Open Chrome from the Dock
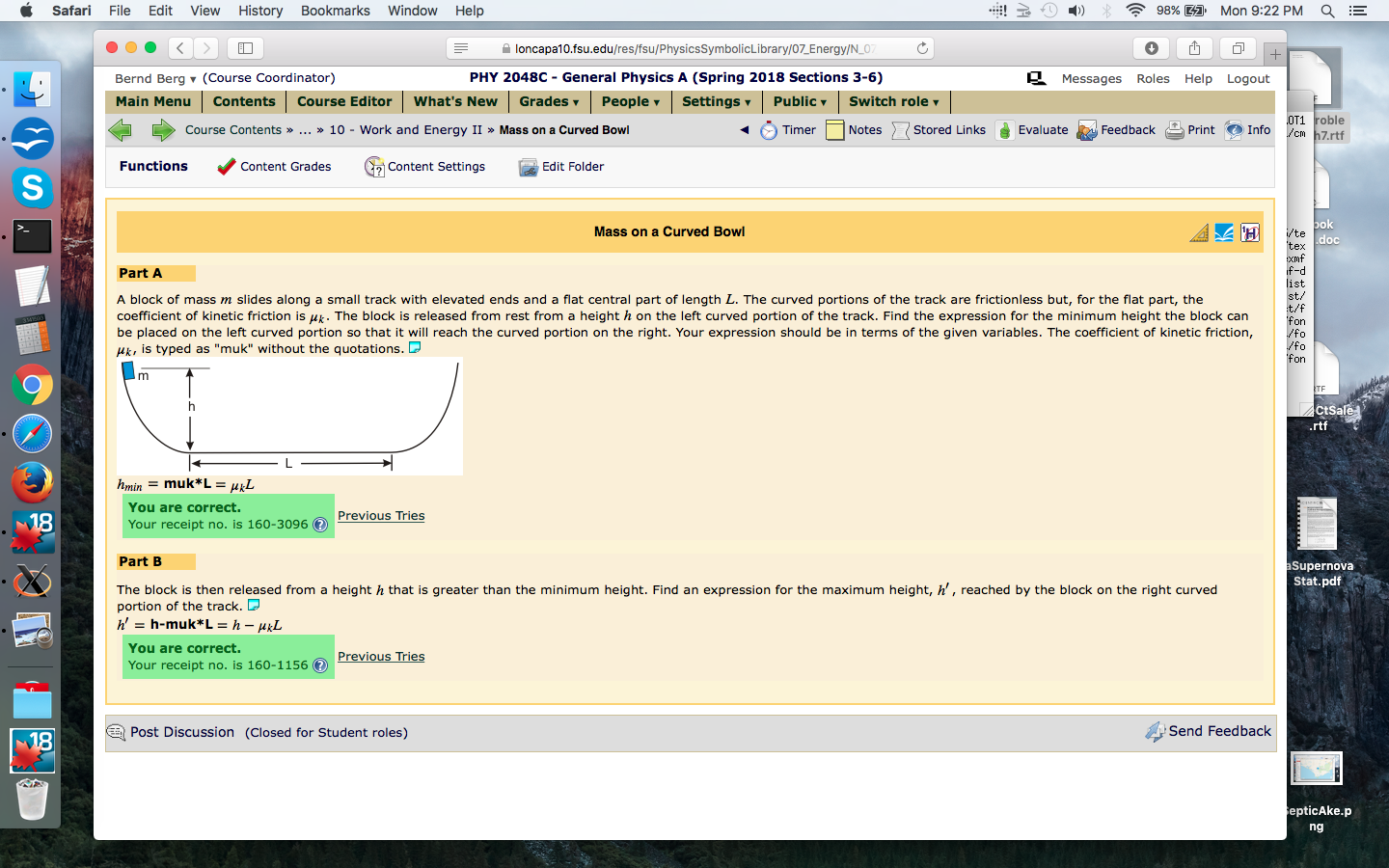Image resolution: width=1389 pixels, height=868 pixels. click(x=32, y=385)
